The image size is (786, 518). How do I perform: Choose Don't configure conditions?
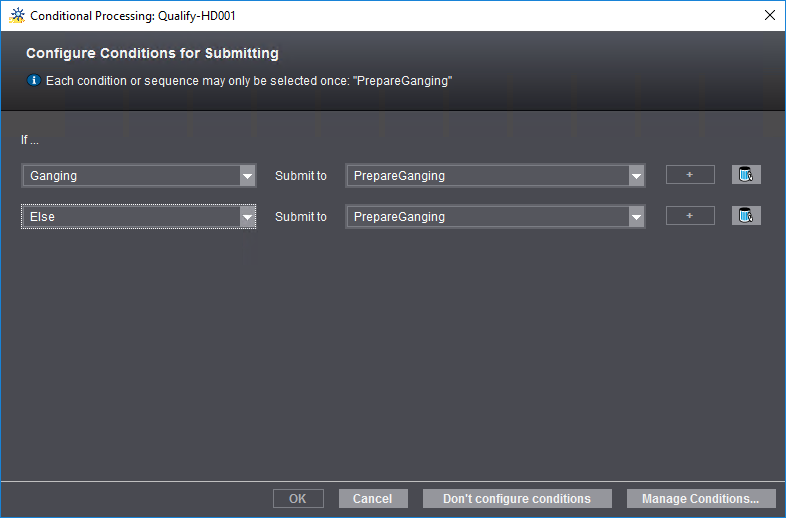click(516, 498)
